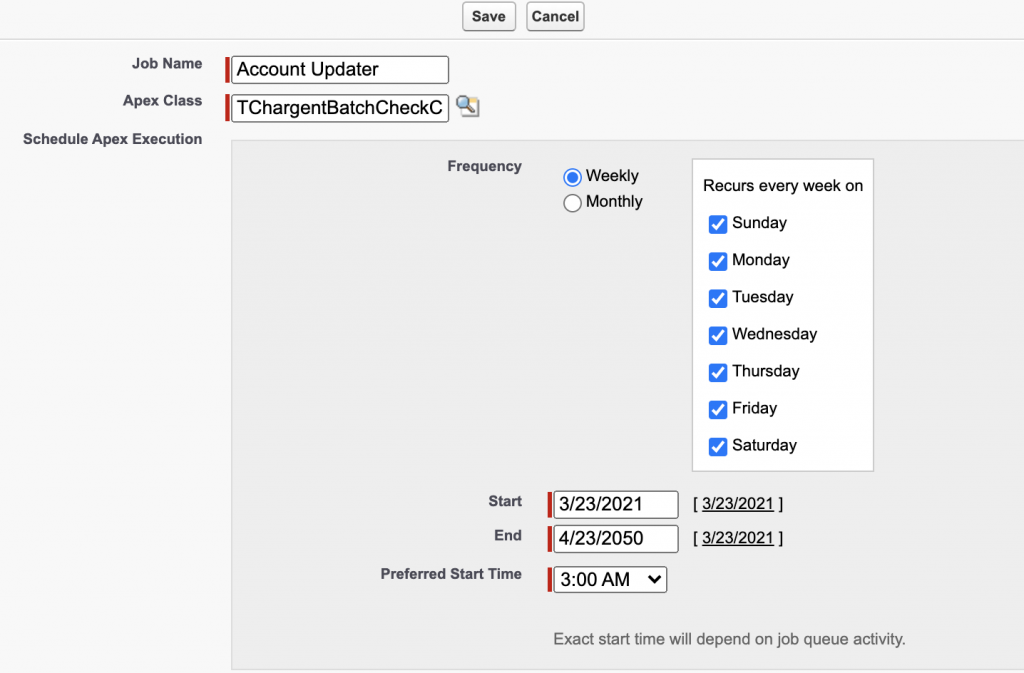The image size is (1024, 673).
Task: Click into the Start date field
Action: tap(616, 505)
